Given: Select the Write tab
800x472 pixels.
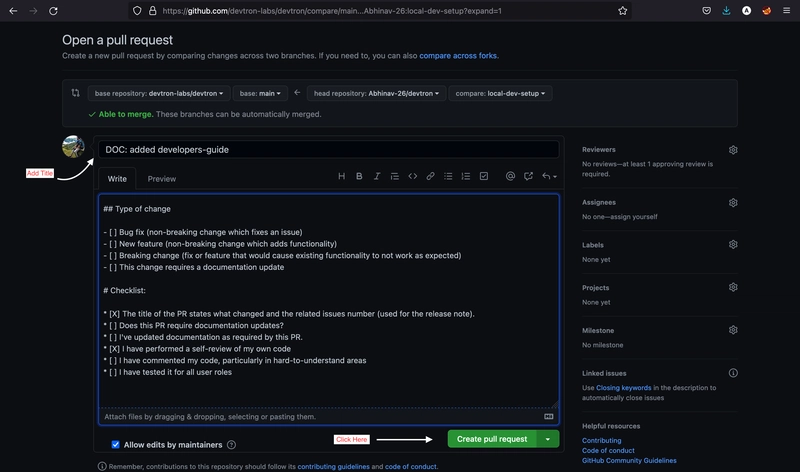Looking at the screenshot, I should (x=117, y=179).
